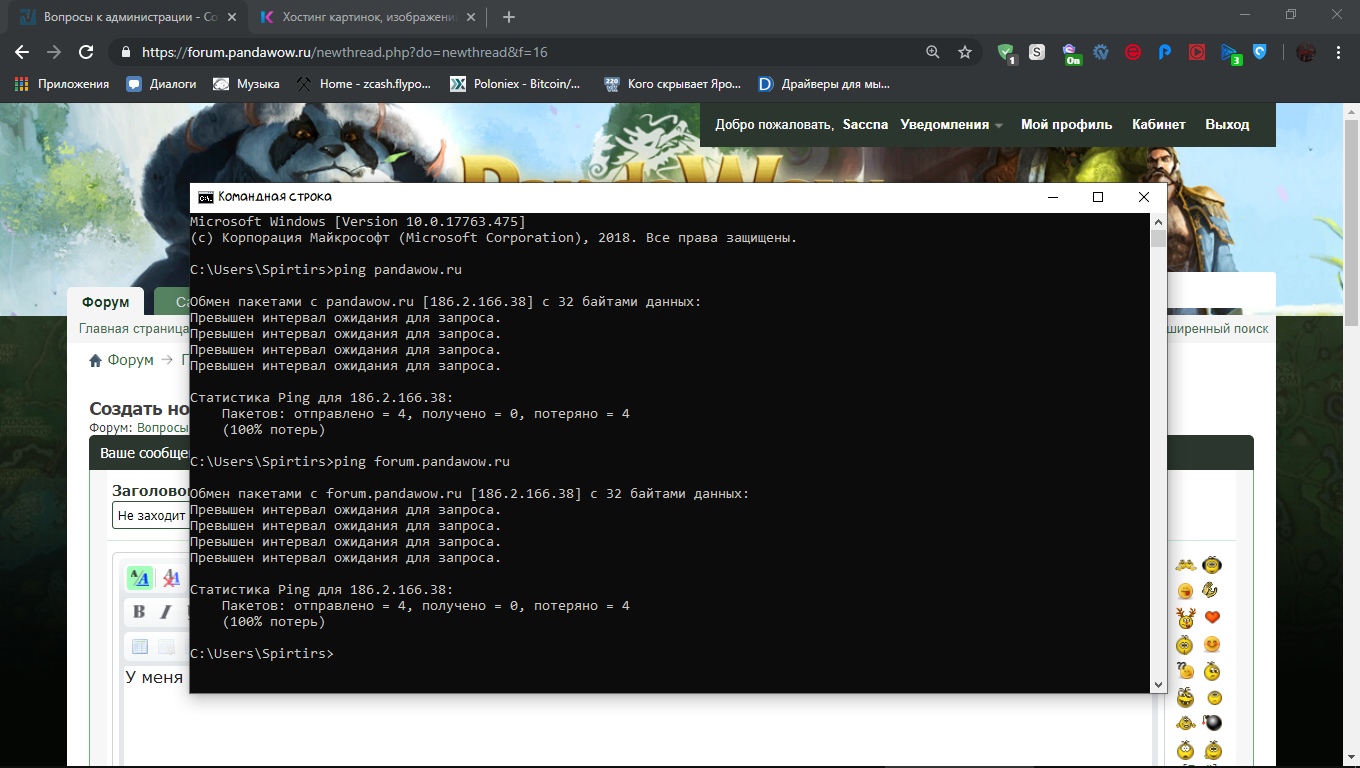Click the italic I formatting button
Image resolution: width=1360 pixels, height=768 pixels.
(166, 612)
